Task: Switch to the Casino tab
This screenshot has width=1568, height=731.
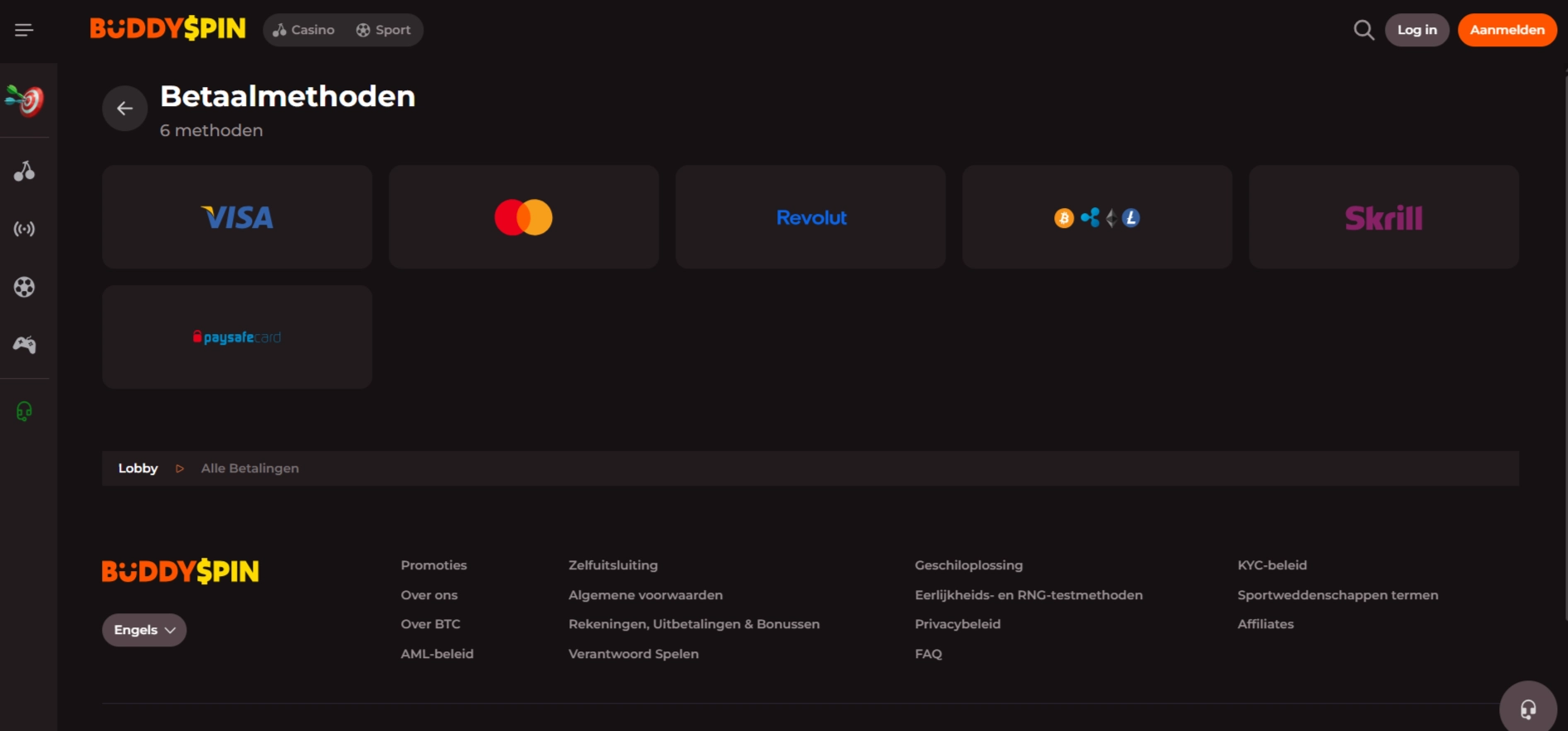Action: click(x=304, y=30)
